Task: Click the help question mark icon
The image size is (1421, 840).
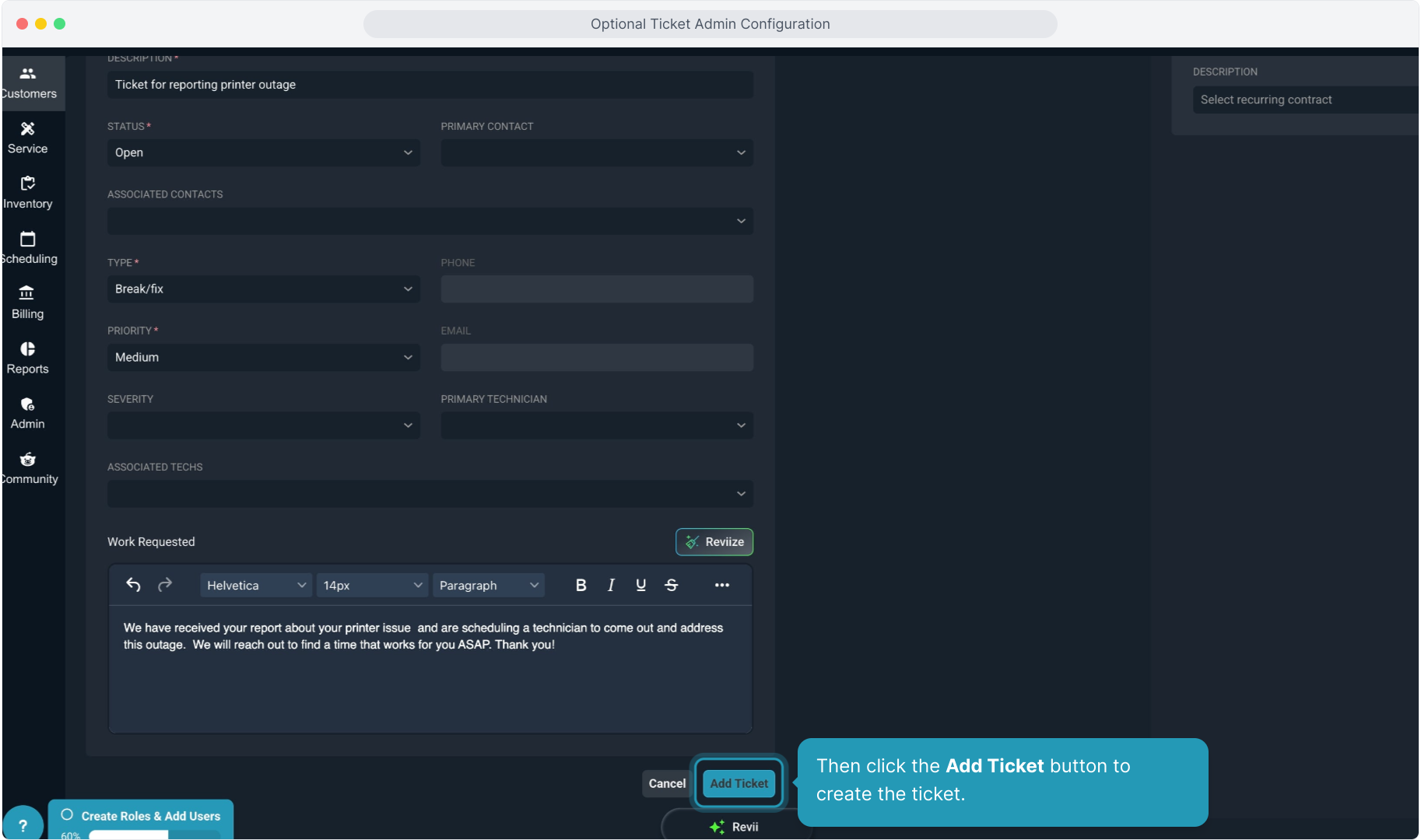Action: click(x=23, y=825)
